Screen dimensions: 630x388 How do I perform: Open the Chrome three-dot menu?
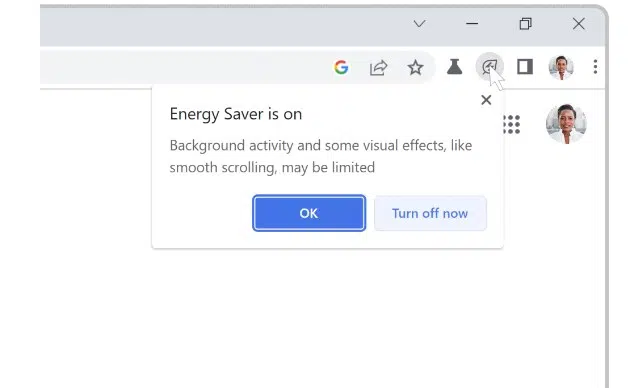pos(595,67)
